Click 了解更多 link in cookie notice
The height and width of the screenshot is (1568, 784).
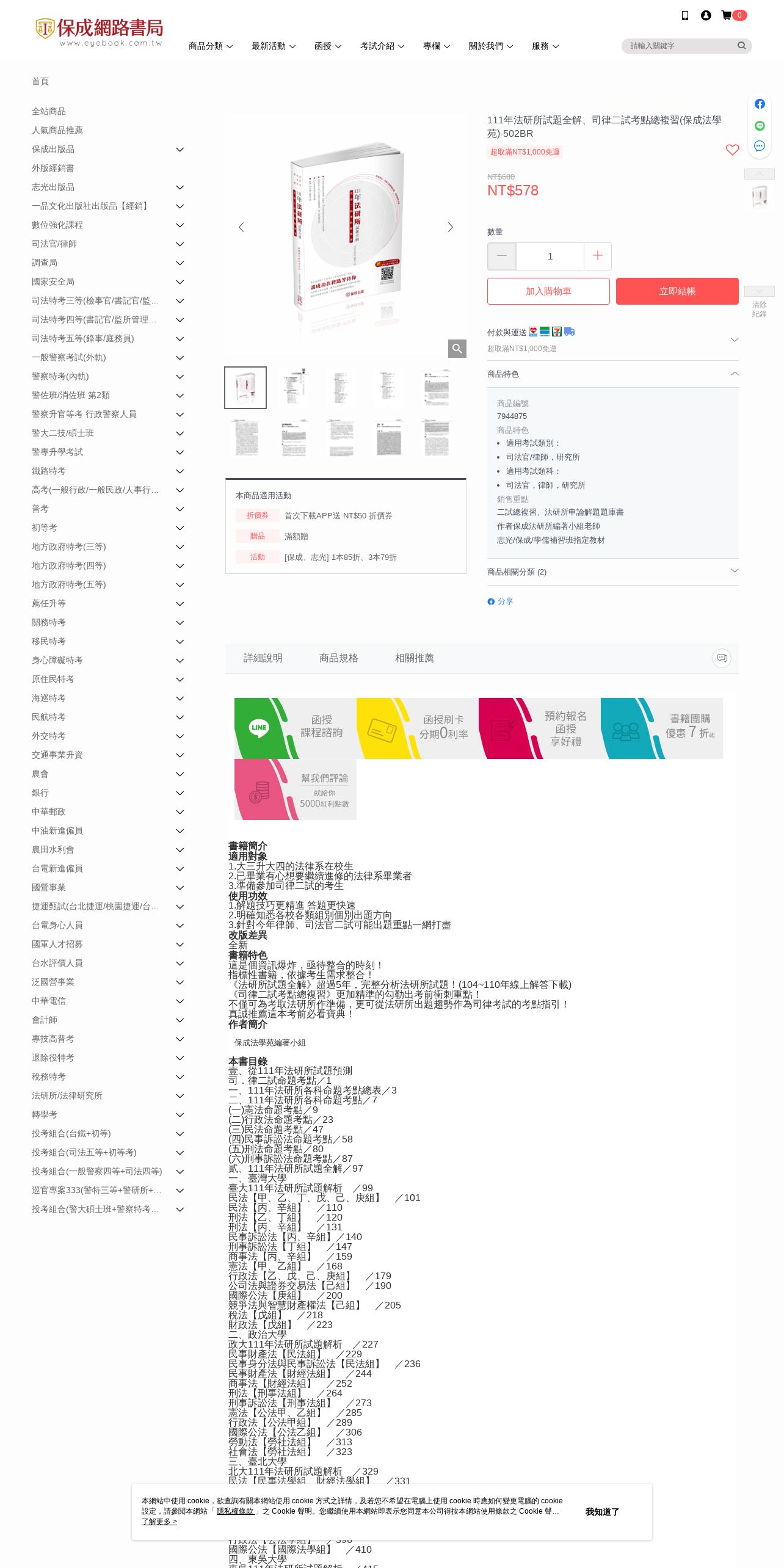(x=159, y=1522)
